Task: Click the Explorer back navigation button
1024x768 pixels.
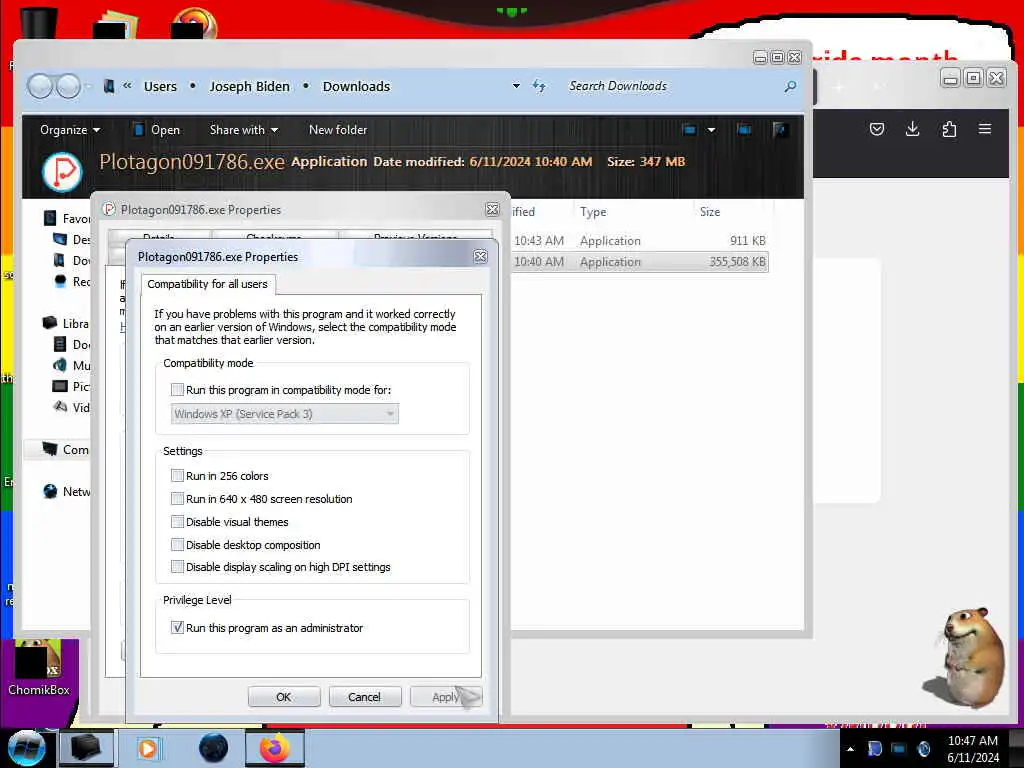Action: coord(40,86)
